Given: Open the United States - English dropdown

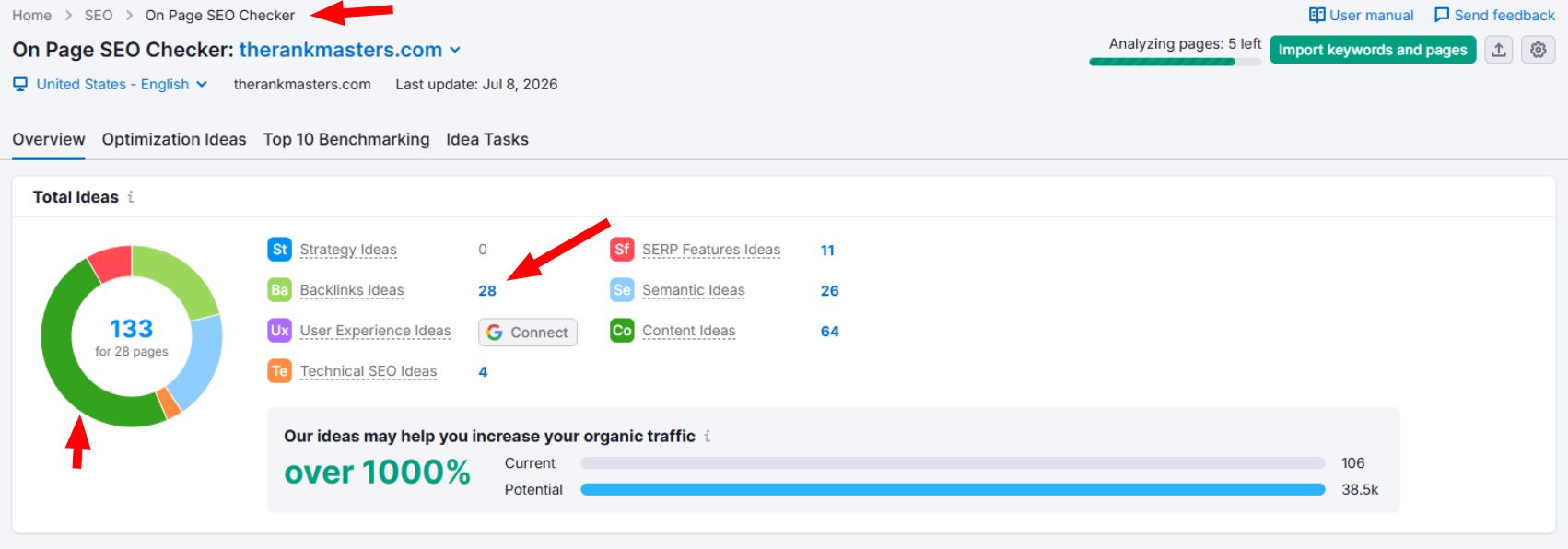Looking at the screenshot, I should (x=111, y=84).
